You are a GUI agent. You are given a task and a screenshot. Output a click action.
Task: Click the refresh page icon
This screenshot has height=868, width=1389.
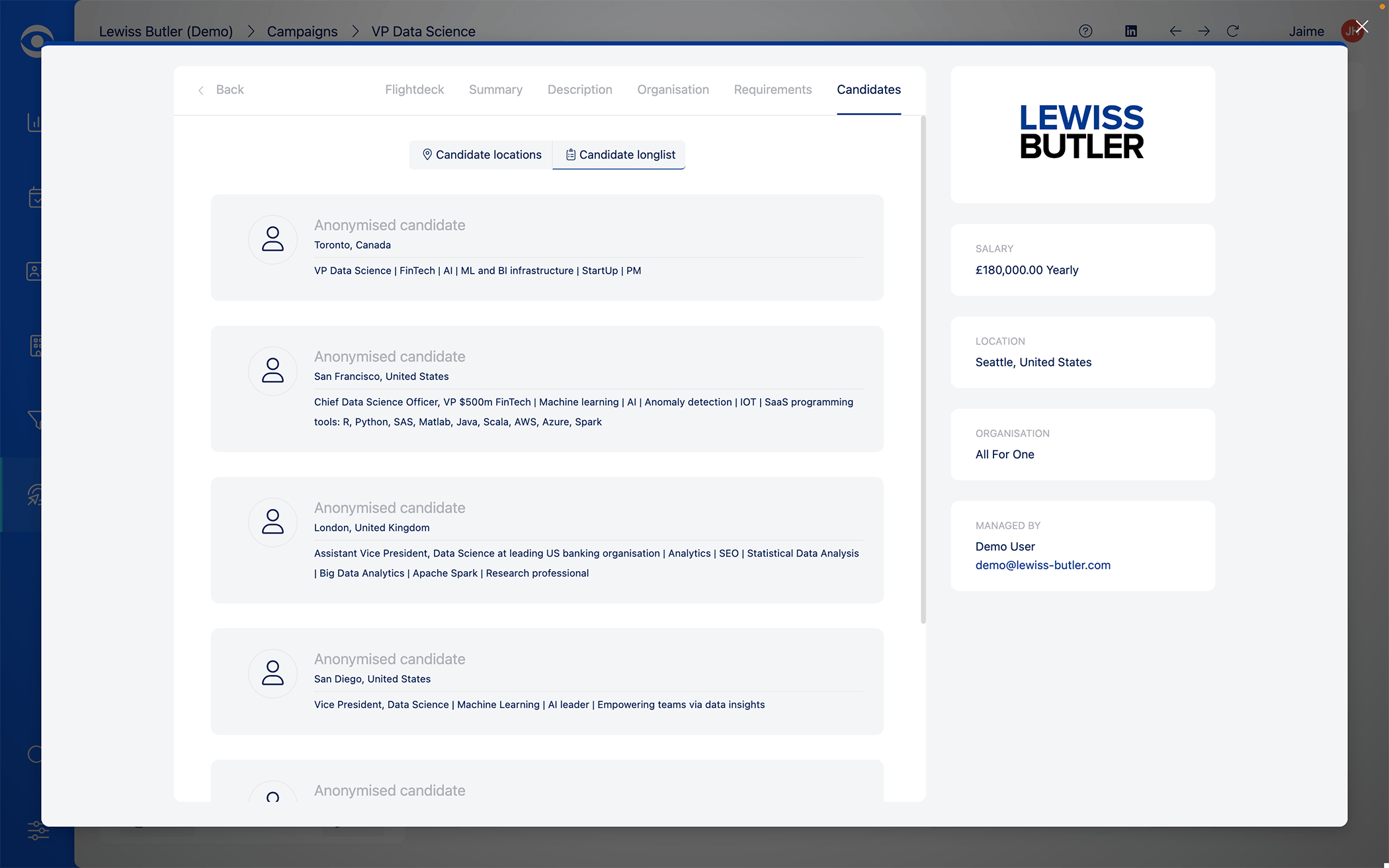click(x=1233, y=31)
